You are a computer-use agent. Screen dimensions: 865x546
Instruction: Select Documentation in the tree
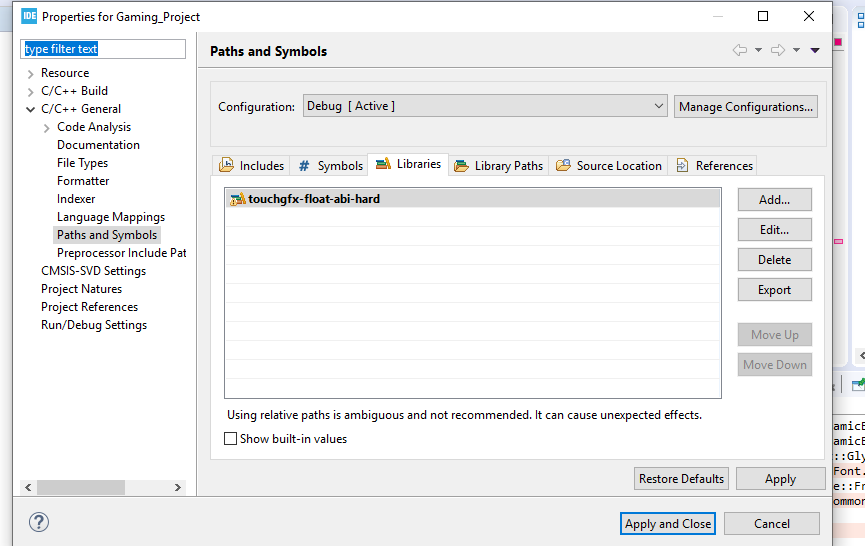coord(98,145)
